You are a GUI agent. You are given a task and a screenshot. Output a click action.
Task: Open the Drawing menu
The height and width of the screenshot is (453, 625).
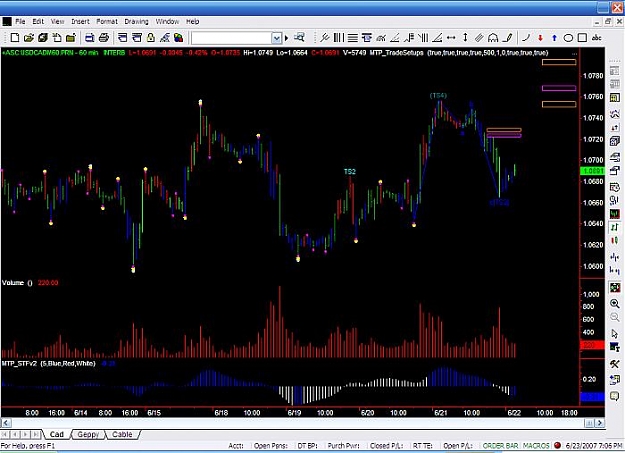(136, 22)
